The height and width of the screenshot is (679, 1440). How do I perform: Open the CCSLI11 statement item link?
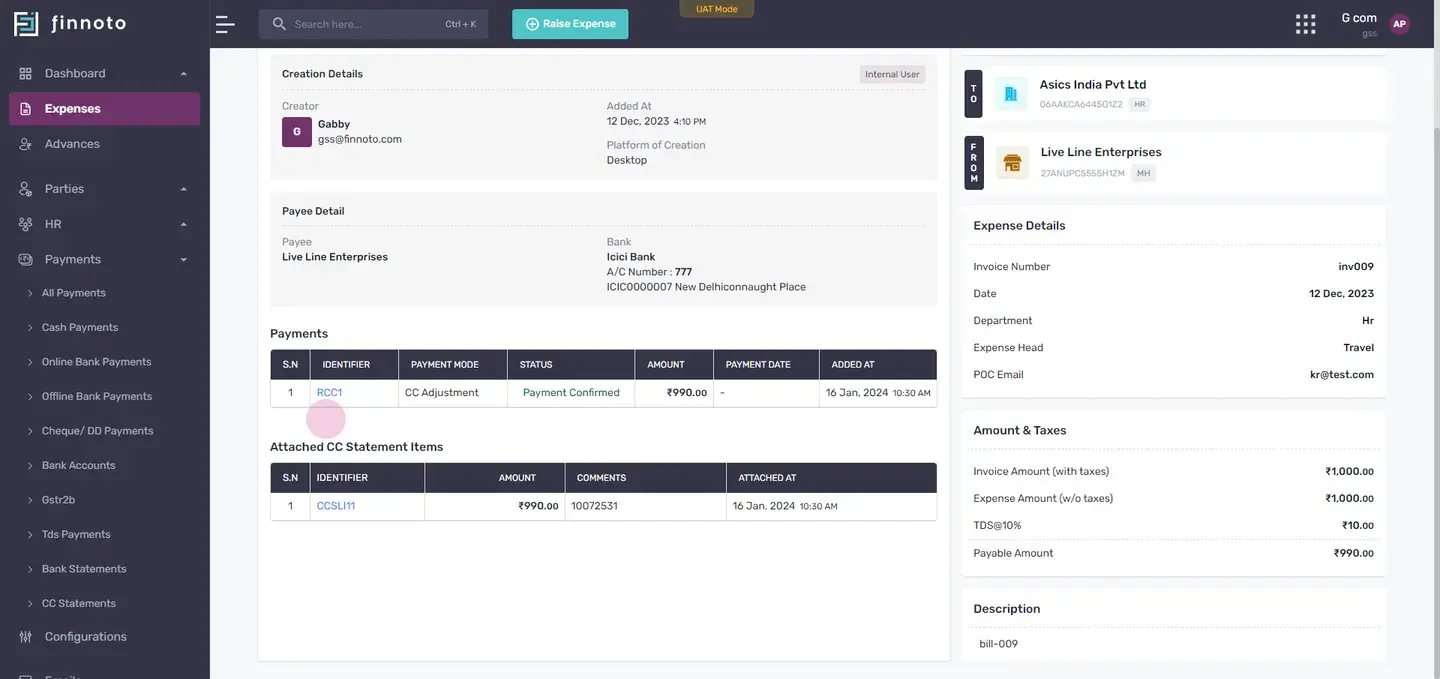(336, 506)
